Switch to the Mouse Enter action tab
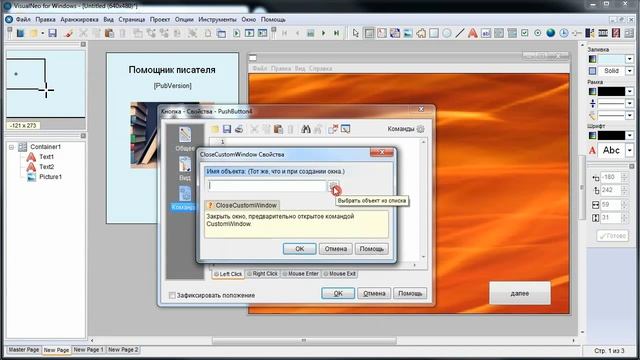 click(301, 274)
